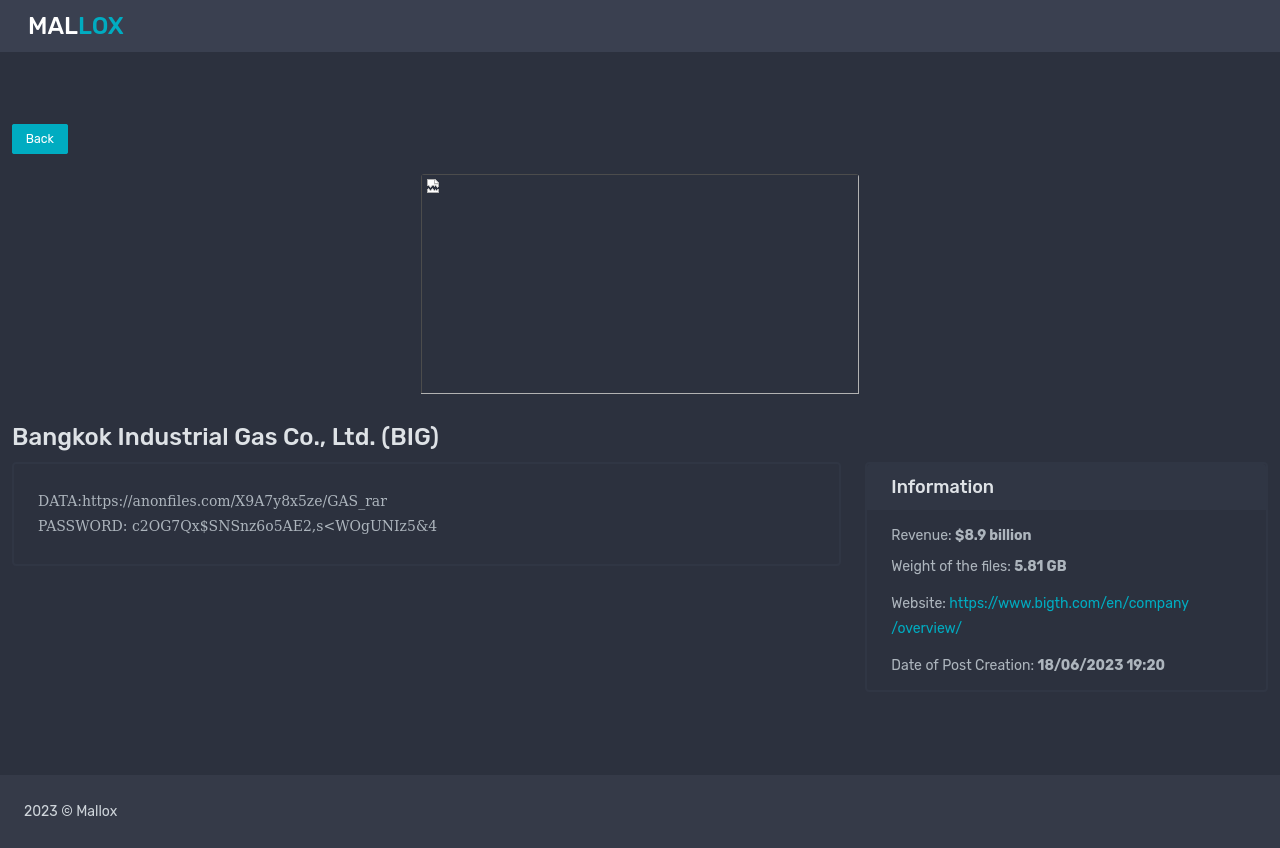Click the Information panel header

tap(1066, 487)
